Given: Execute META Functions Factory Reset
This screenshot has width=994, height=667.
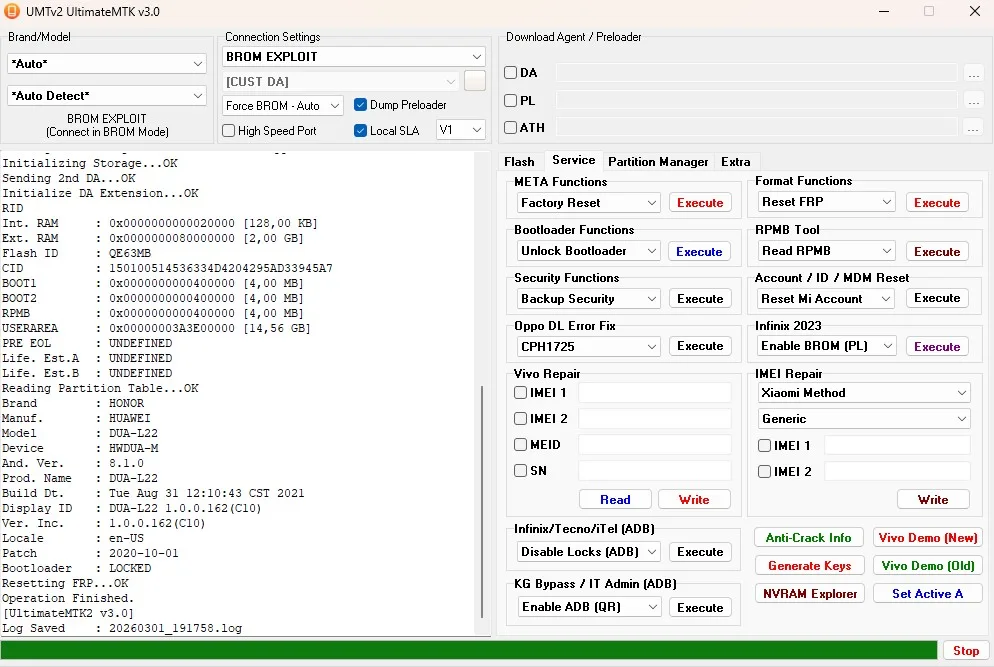Looking at the screenshot, I should pos(700,203).
